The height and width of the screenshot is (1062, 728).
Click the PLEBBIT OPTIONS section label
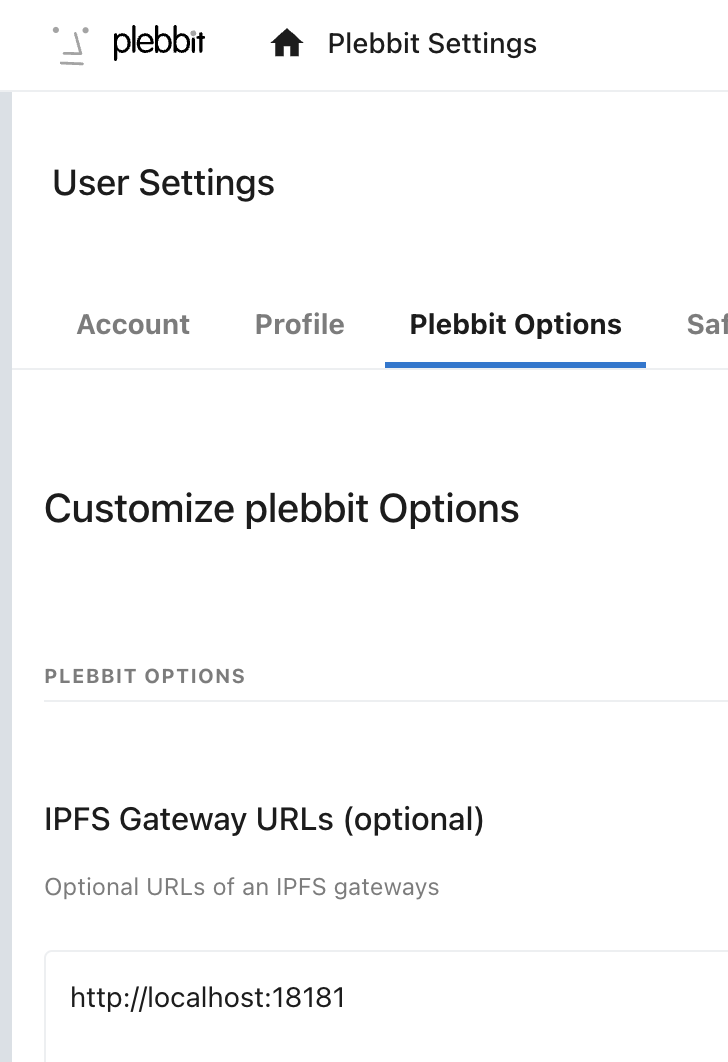(145, 676)
